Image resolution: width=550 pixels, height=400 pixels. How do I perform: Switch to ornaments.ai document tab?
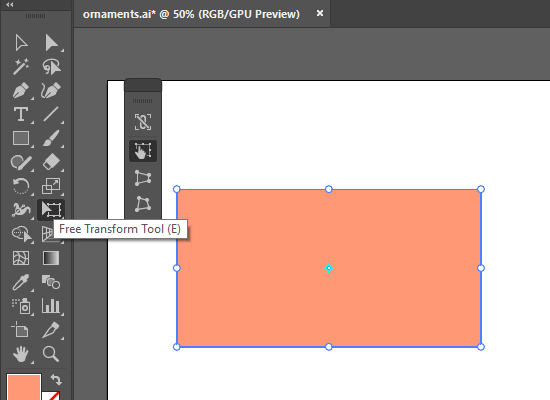point(191,14)
